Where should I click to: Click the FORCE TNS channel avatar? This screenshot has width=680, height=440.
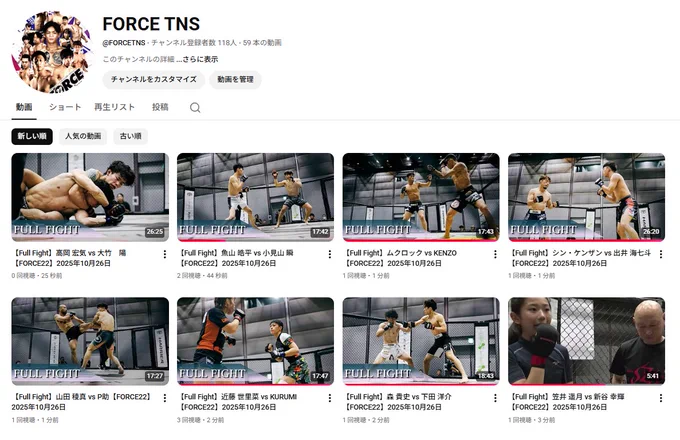click(53, 52)
